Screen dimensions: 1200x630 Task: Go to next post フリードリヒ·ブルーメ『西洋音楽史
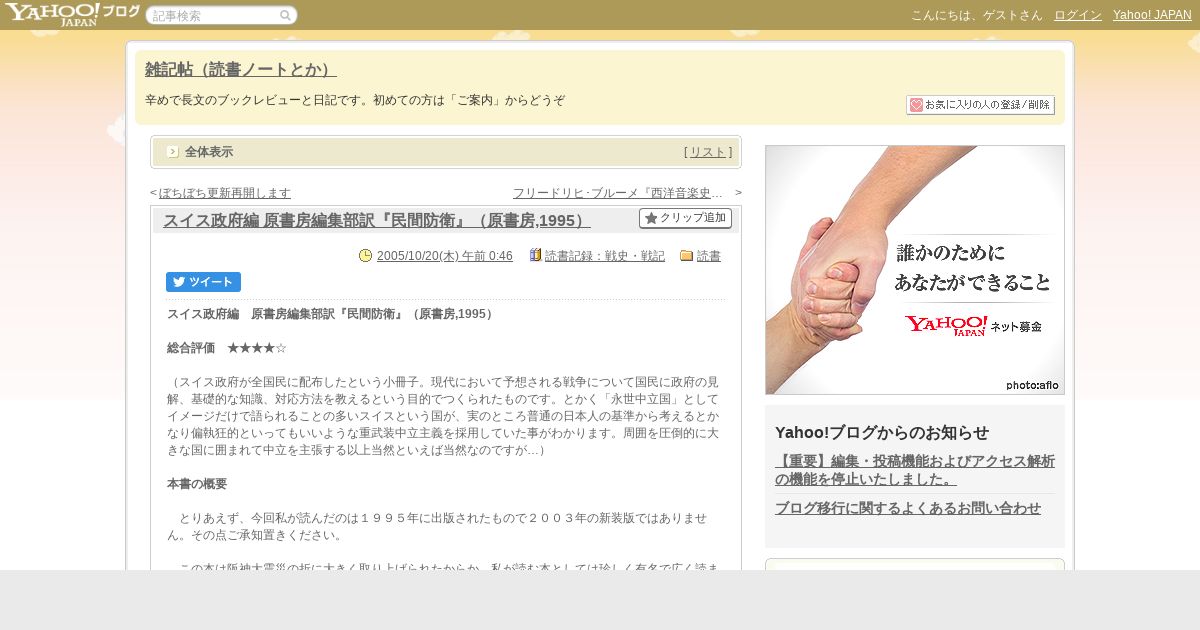(617, 193)
